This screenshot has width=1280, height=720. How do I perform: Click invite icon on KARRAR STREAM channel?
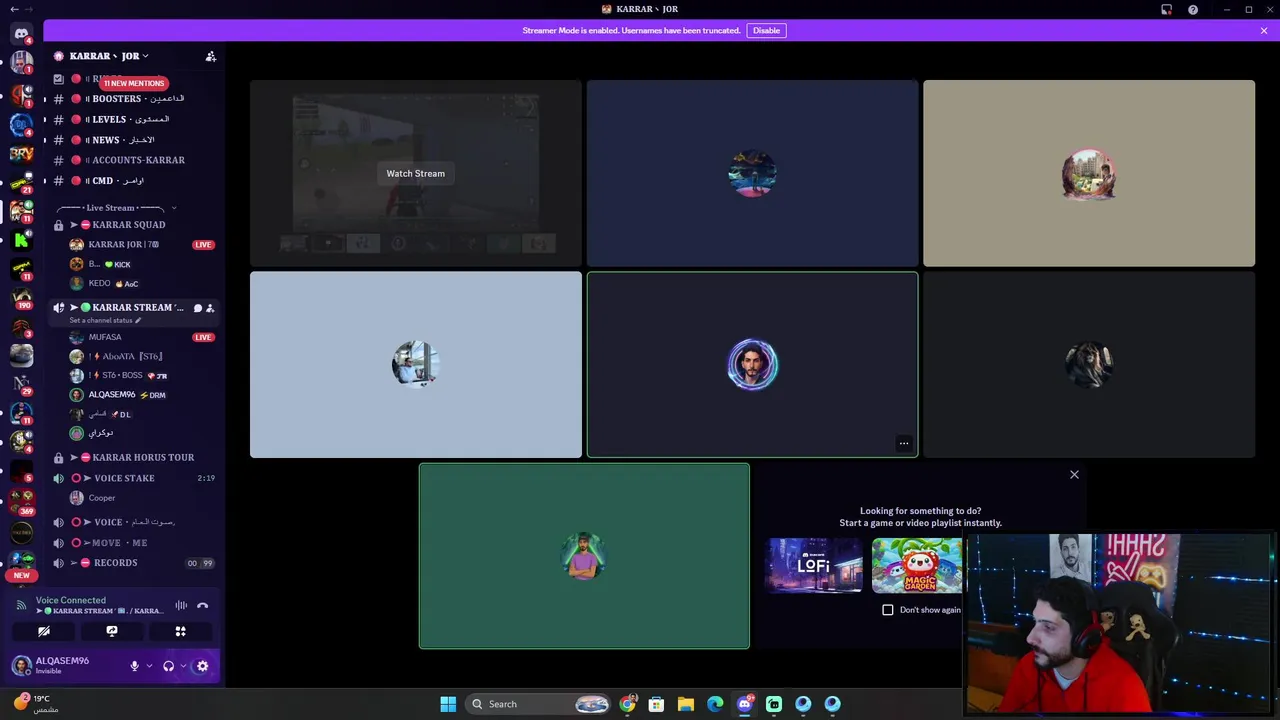(x=210, y=308)
